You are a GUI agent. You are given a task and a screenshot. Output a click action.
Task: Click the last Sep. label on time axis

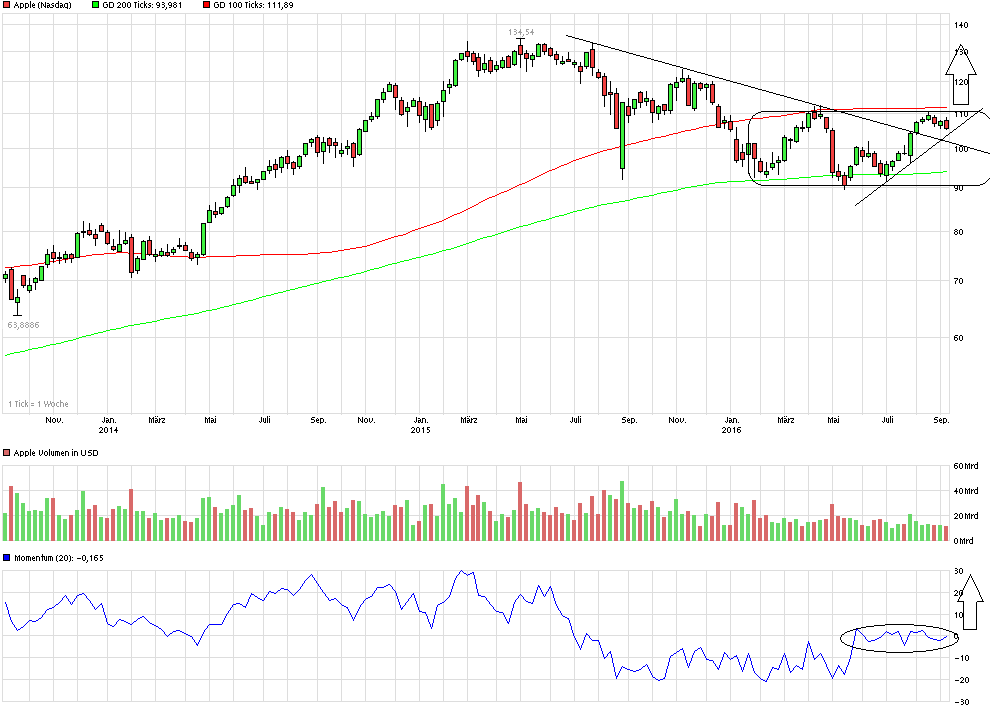click(941, 420)
